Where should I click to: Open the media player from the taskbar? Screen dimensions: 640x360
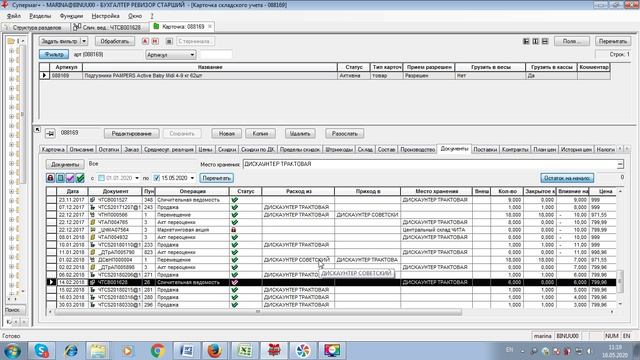(x=128, y=351)
